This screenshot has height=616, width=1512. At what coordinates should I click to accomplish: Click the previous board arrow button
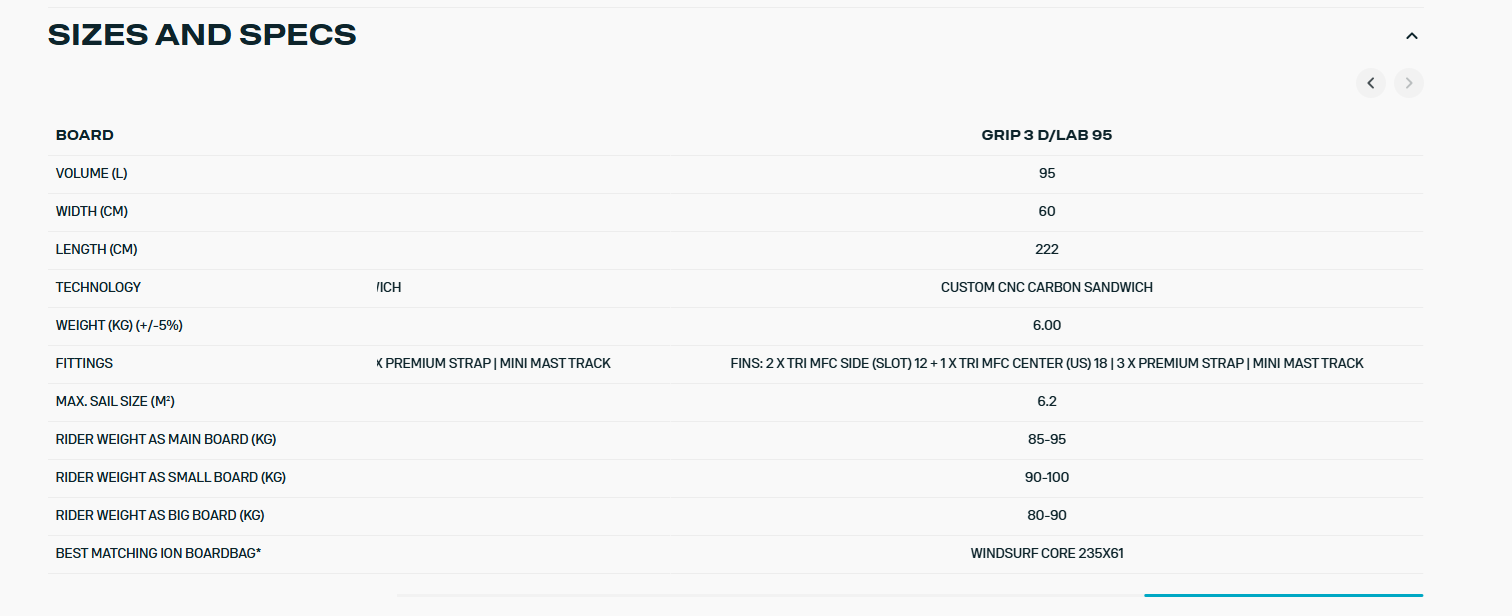1370,83
